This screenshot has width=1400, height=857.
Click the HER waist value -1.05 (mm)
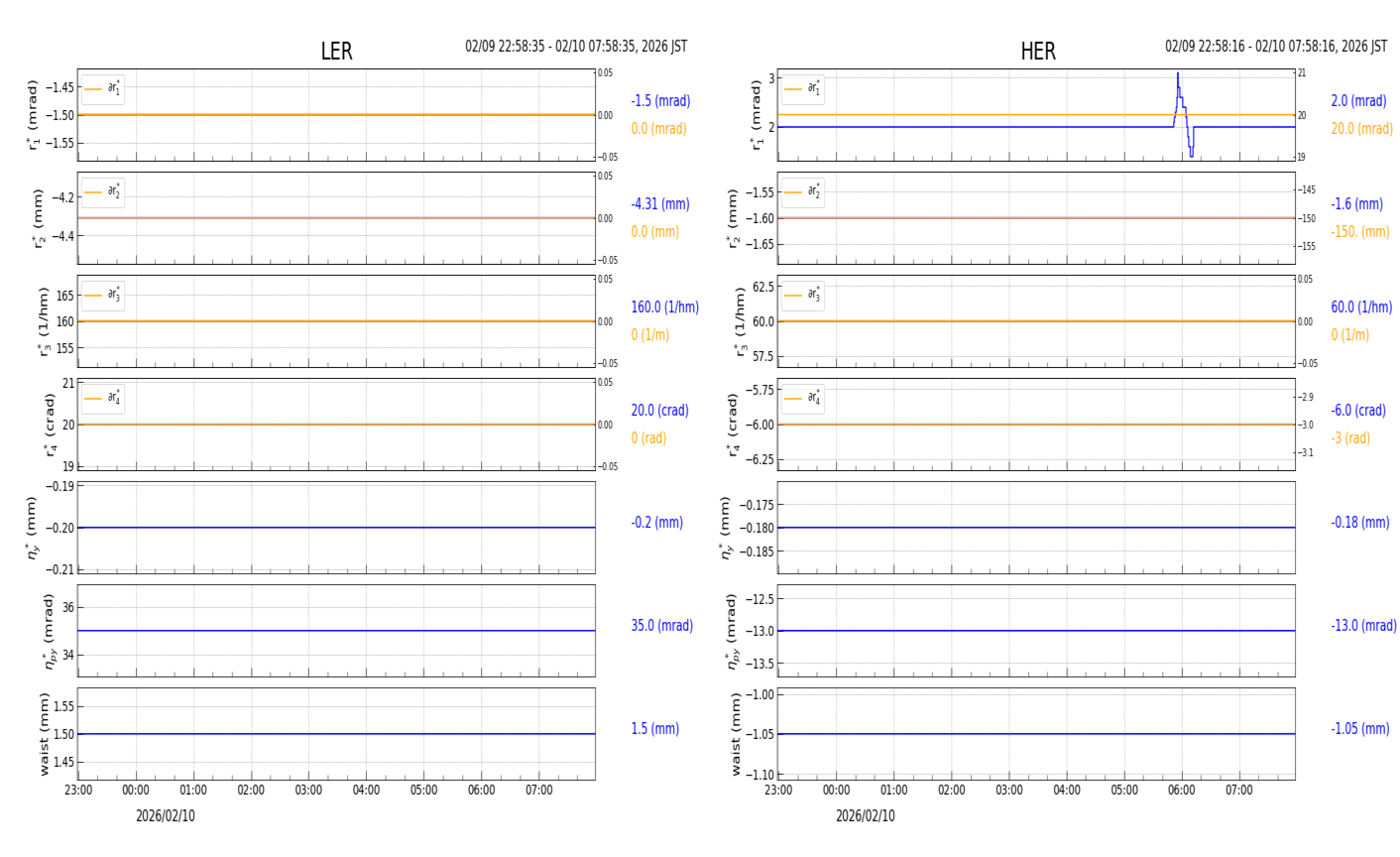click(x=1360, y=729)
